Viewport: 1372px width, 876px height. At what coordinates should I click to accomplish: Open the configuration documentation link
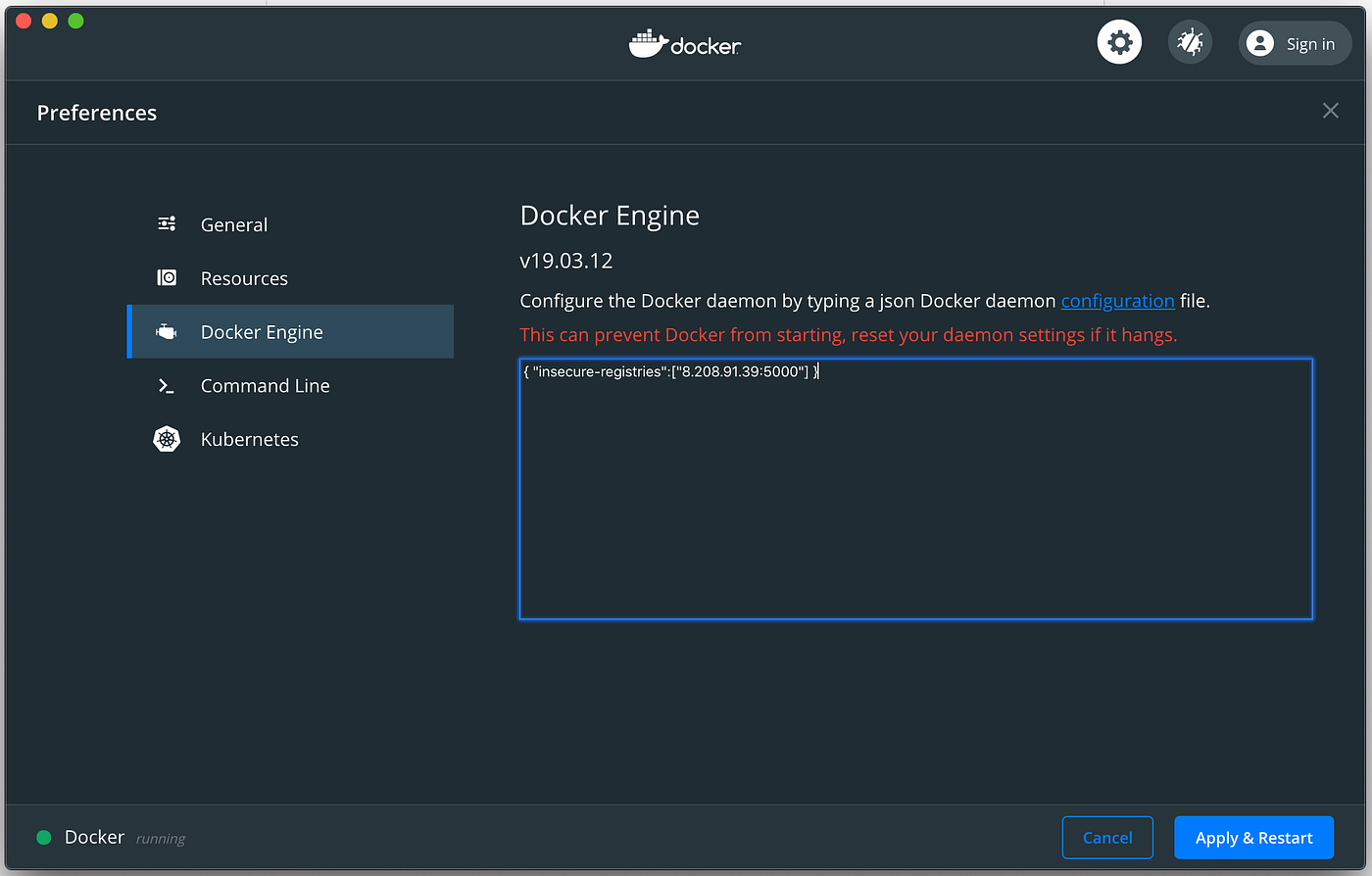coord(1117,301)
